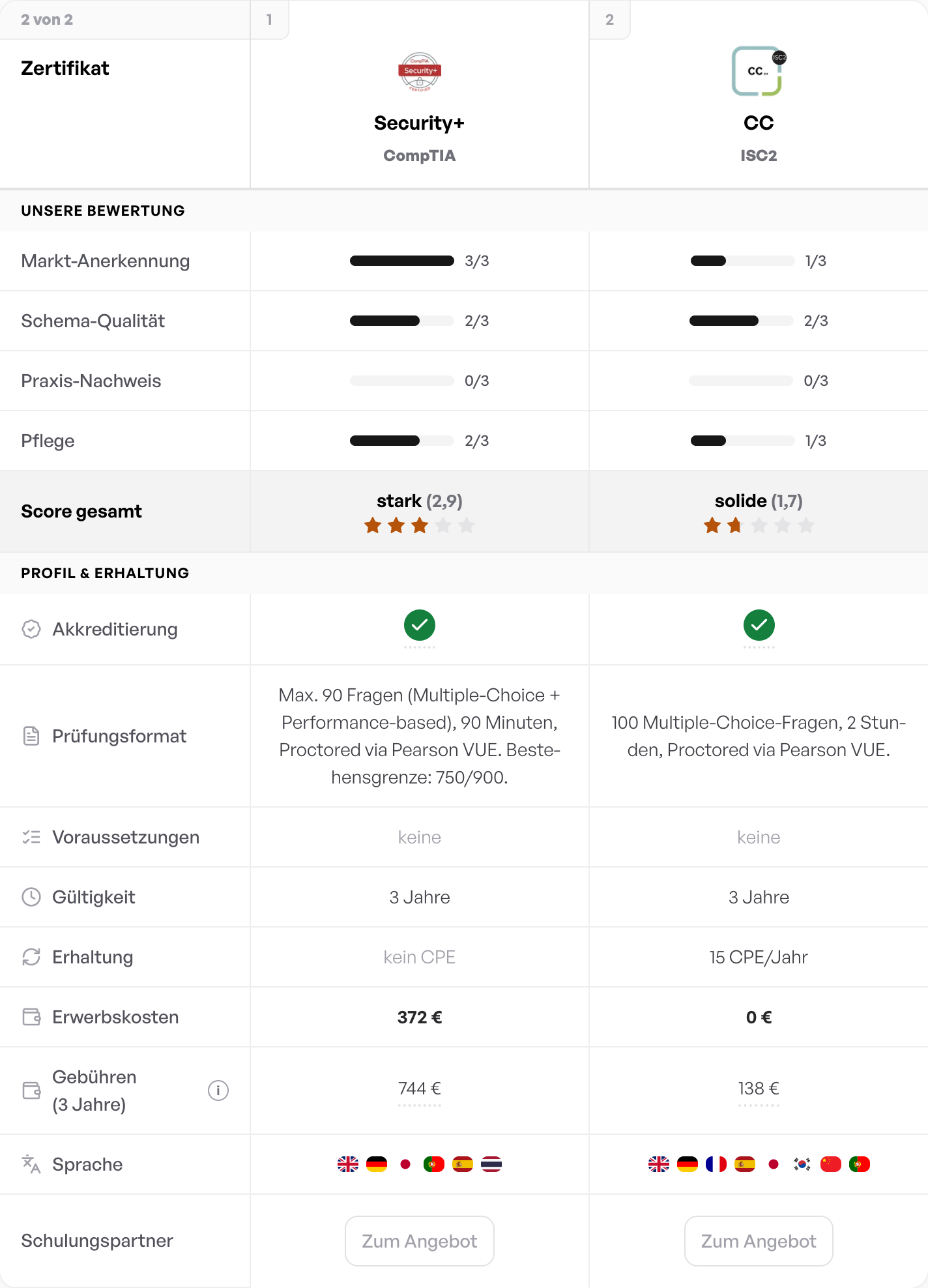Click the South Korean flag in CC languages
The height and width of the screenshot is (1288, 928).
[x=802, y=1164]
